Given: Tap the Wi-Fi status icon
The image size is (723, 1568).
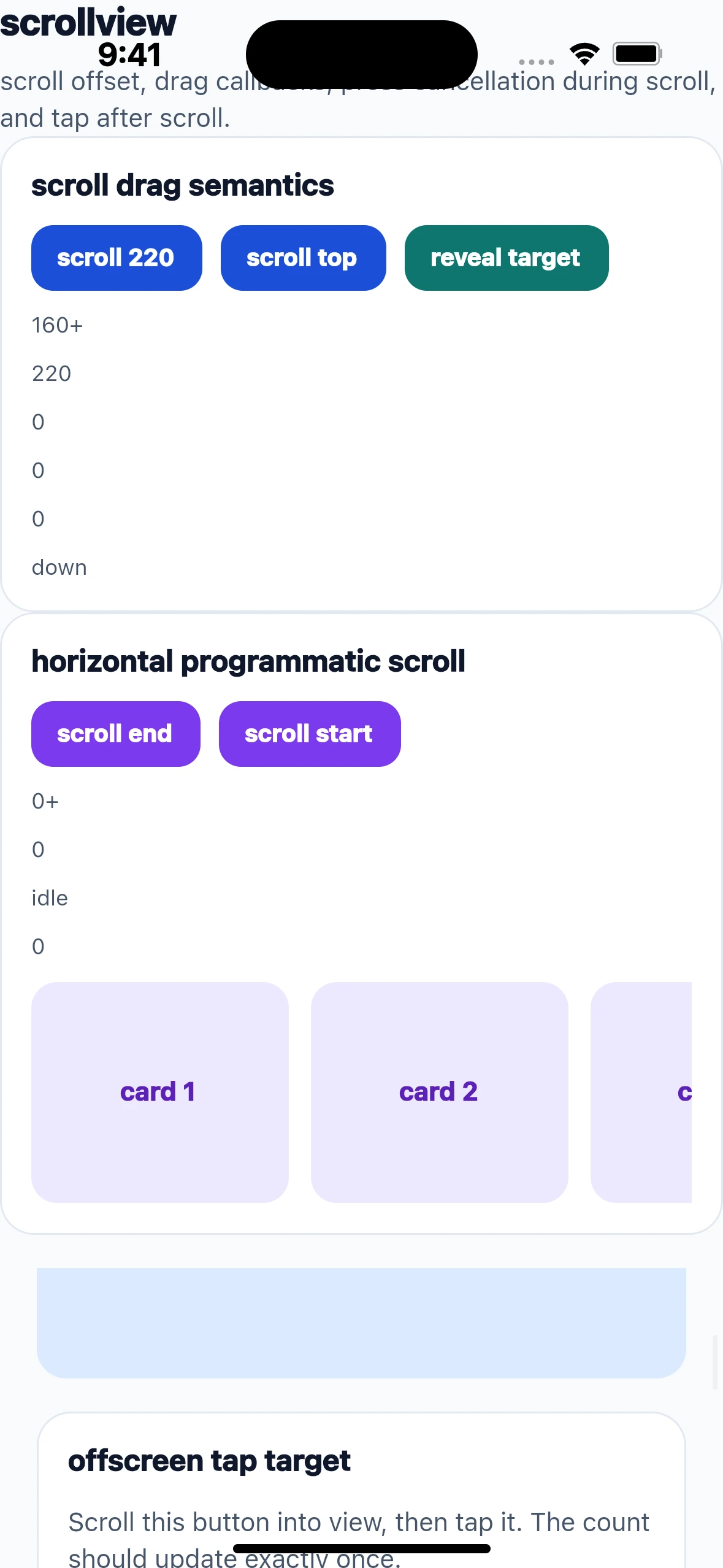Looking at the screenshot, I should coord(584,54).
